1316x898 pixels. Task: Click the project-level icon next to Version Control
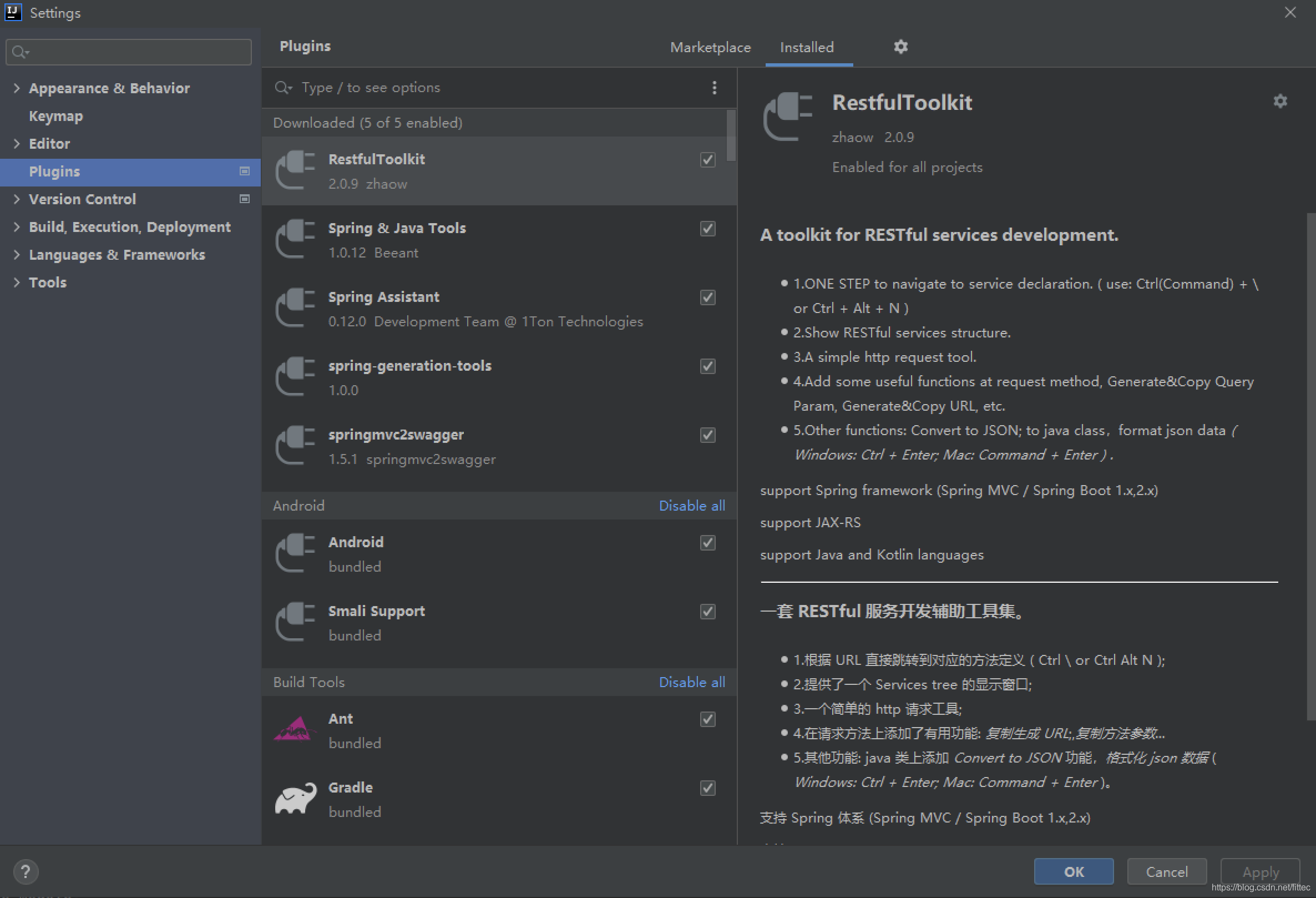coord(245,199)
